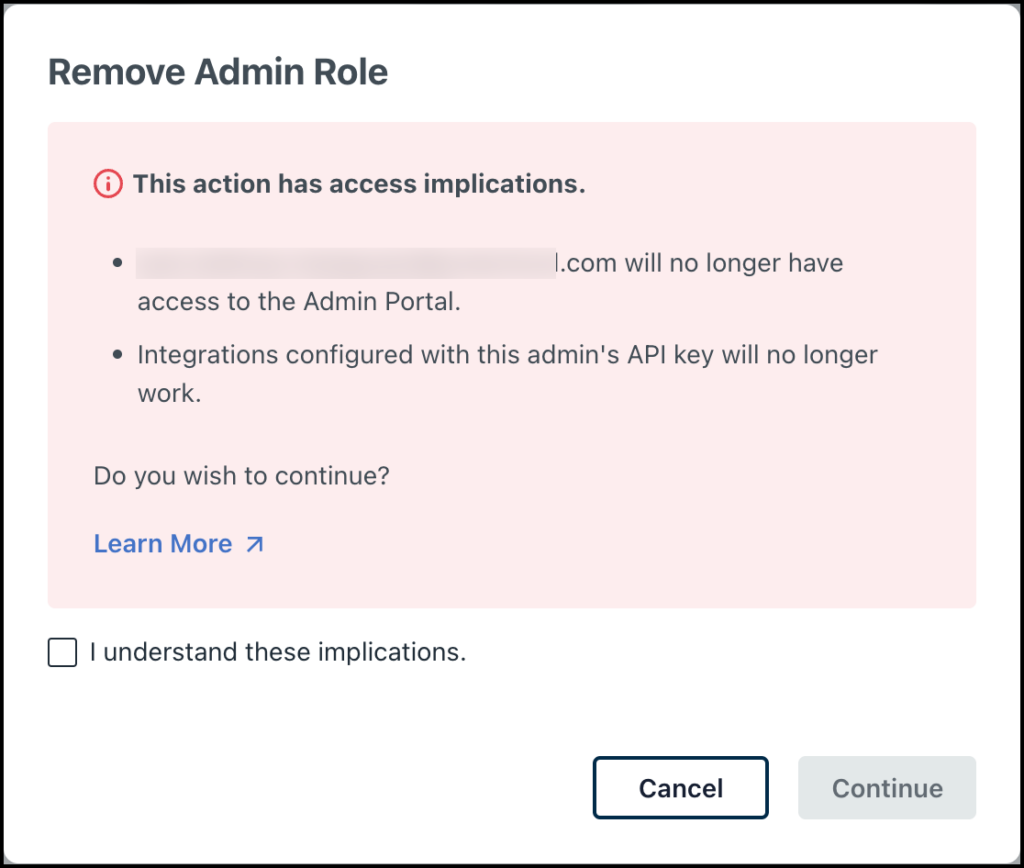This screenshot has width=1024, height=868.
Task: Click the Remove Admin Role dialog title
Action: [x=218, y=71]
